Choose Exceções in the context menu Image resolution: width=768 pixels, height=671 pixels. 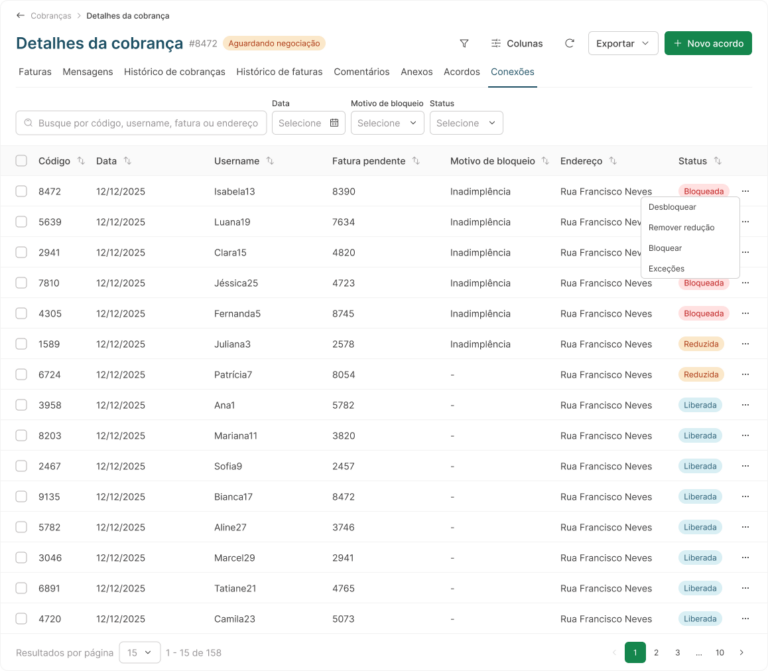tap(666, 269)
